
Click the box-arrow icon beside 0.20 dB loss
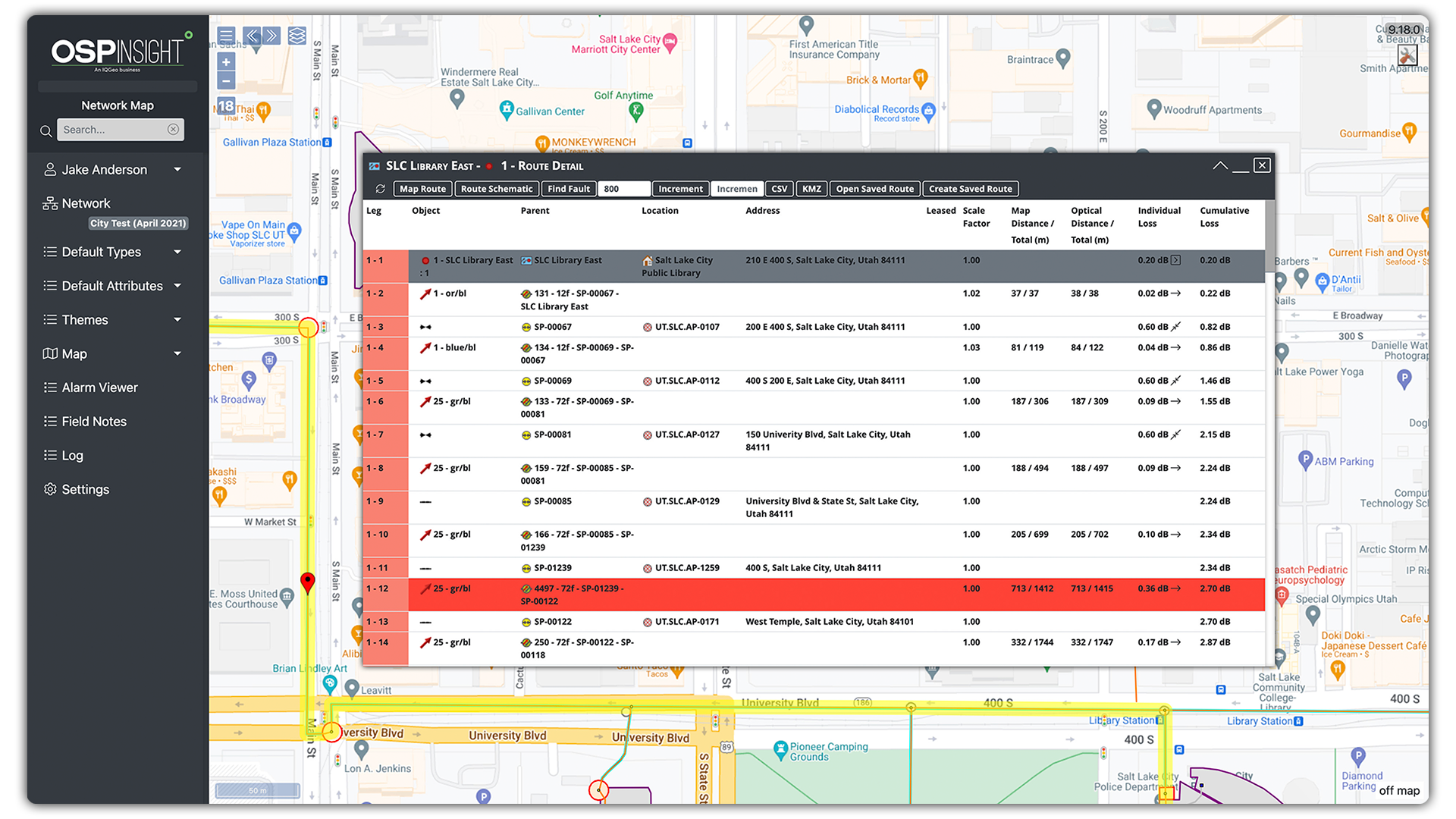[x=1175, y=260]
